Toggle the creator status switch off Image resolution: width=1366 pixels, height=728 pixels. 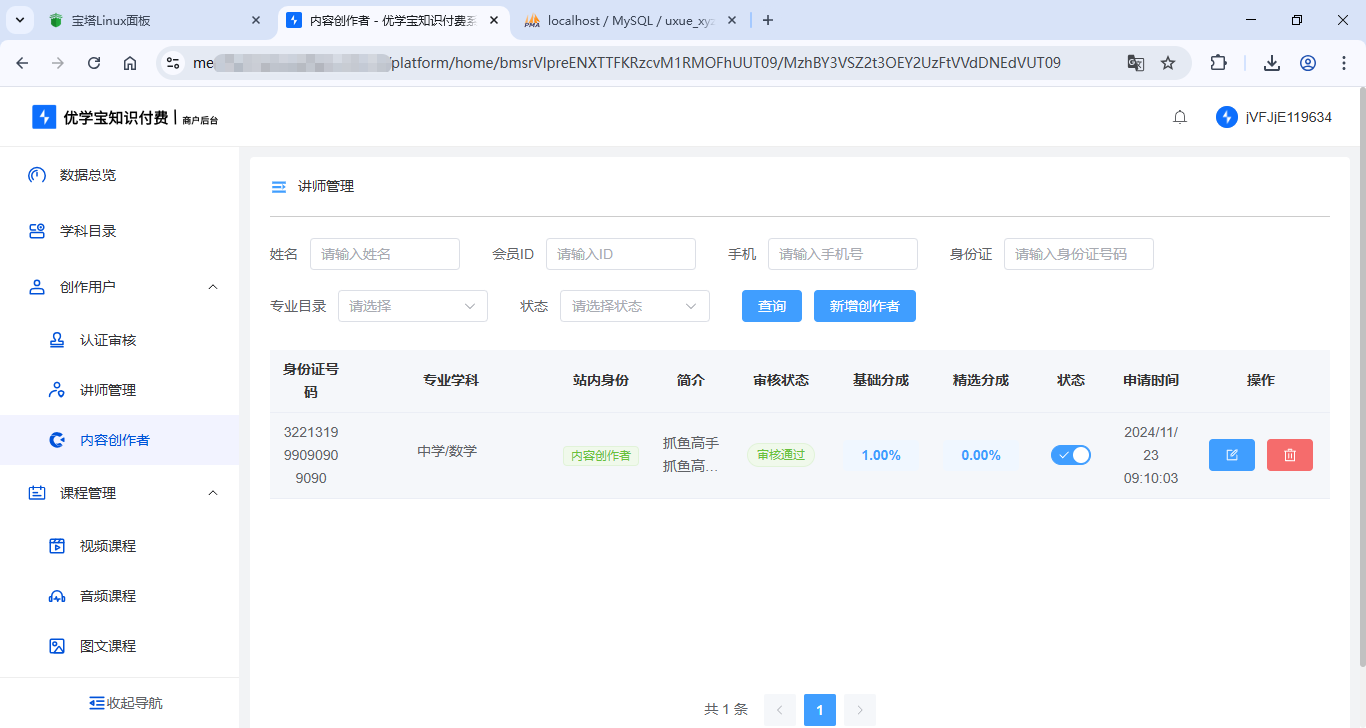pyautogui.click(x=1070, y=455)
